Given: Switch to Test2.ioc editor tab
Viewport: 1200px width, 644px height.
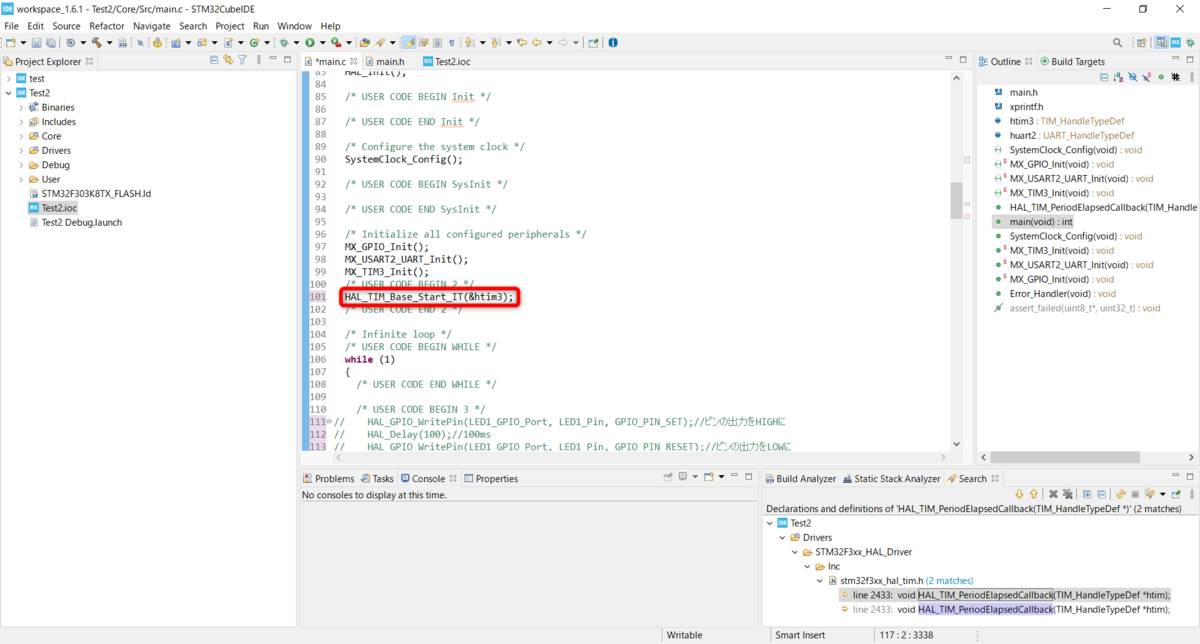Looking at the screenshot, I should (x=445, y=61).
